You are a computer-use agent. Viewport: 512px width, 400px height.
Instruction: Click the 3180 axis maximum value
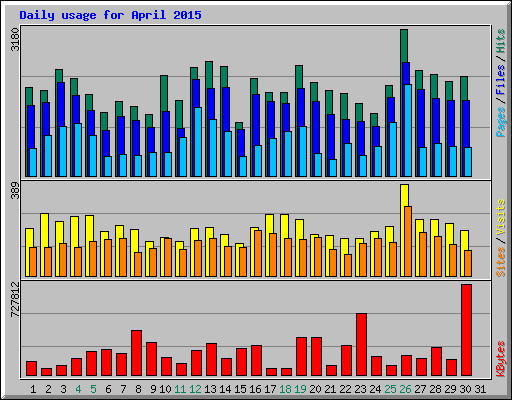point(15,39)
